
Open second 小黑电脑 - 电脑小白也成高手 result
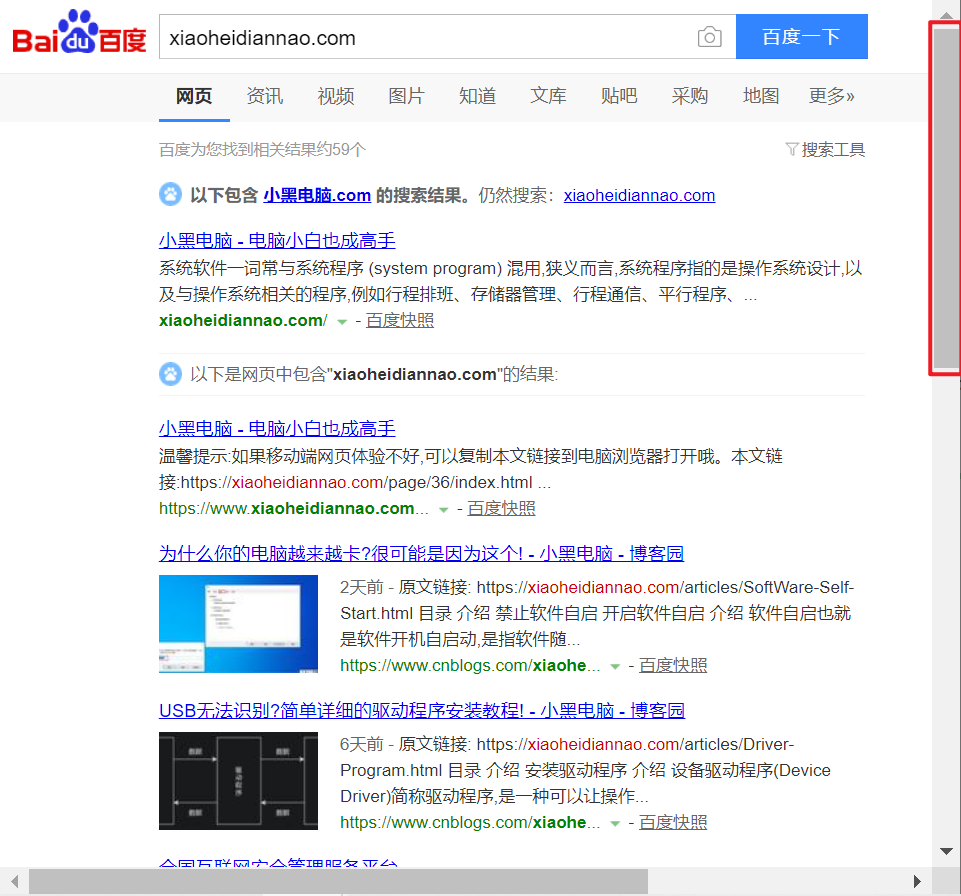[277, 428]
